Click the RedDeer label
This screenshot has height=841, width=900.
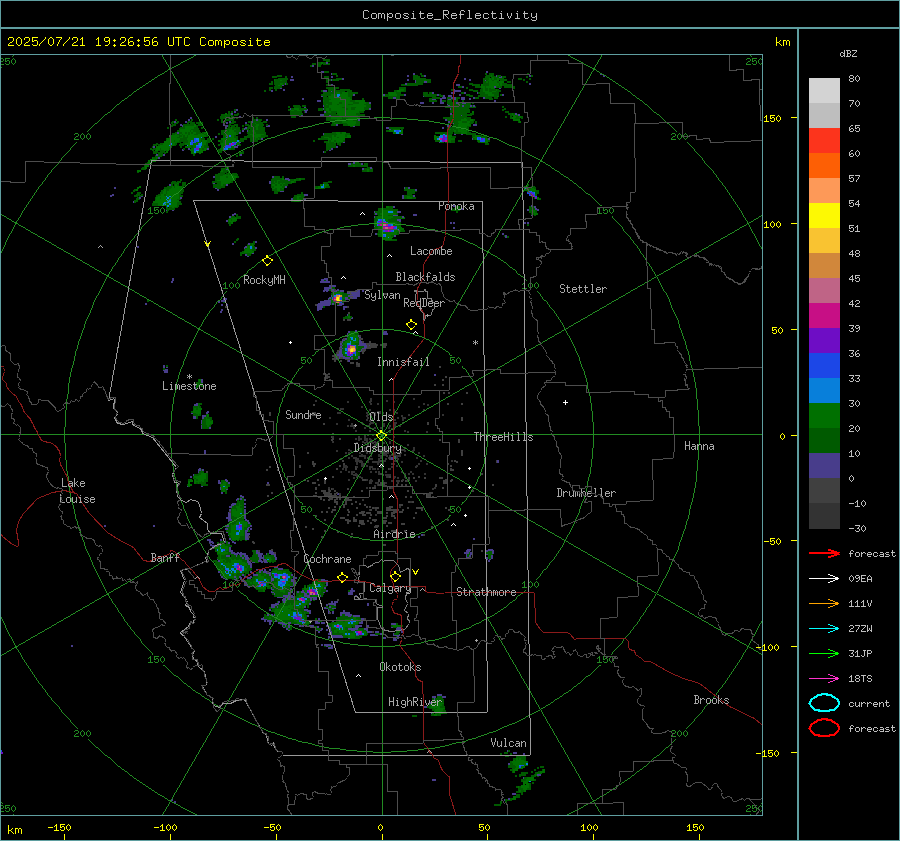point(424,303)
